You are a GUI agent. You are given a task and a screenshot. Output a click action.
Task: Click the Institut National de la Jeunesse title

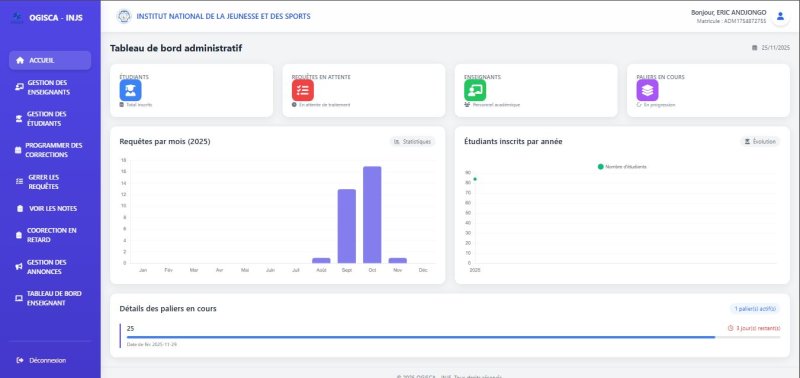[223, 16]
